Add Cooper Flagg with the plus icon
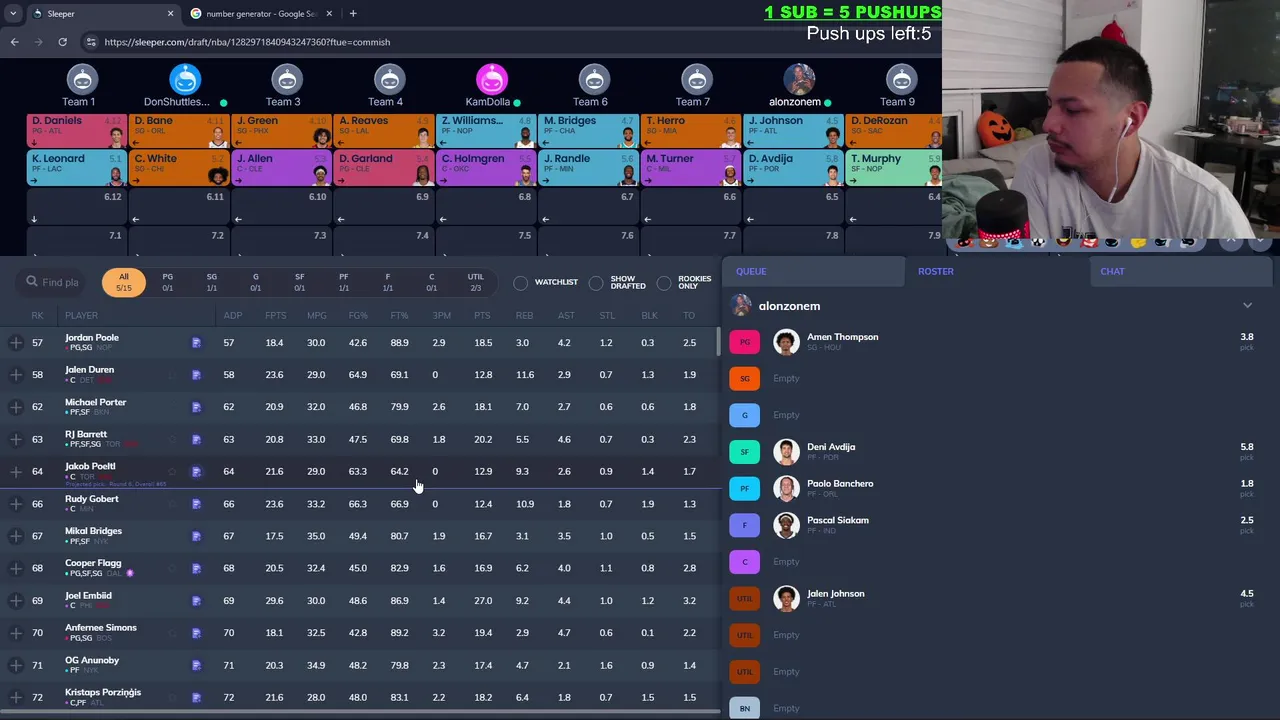 point(16,568)
